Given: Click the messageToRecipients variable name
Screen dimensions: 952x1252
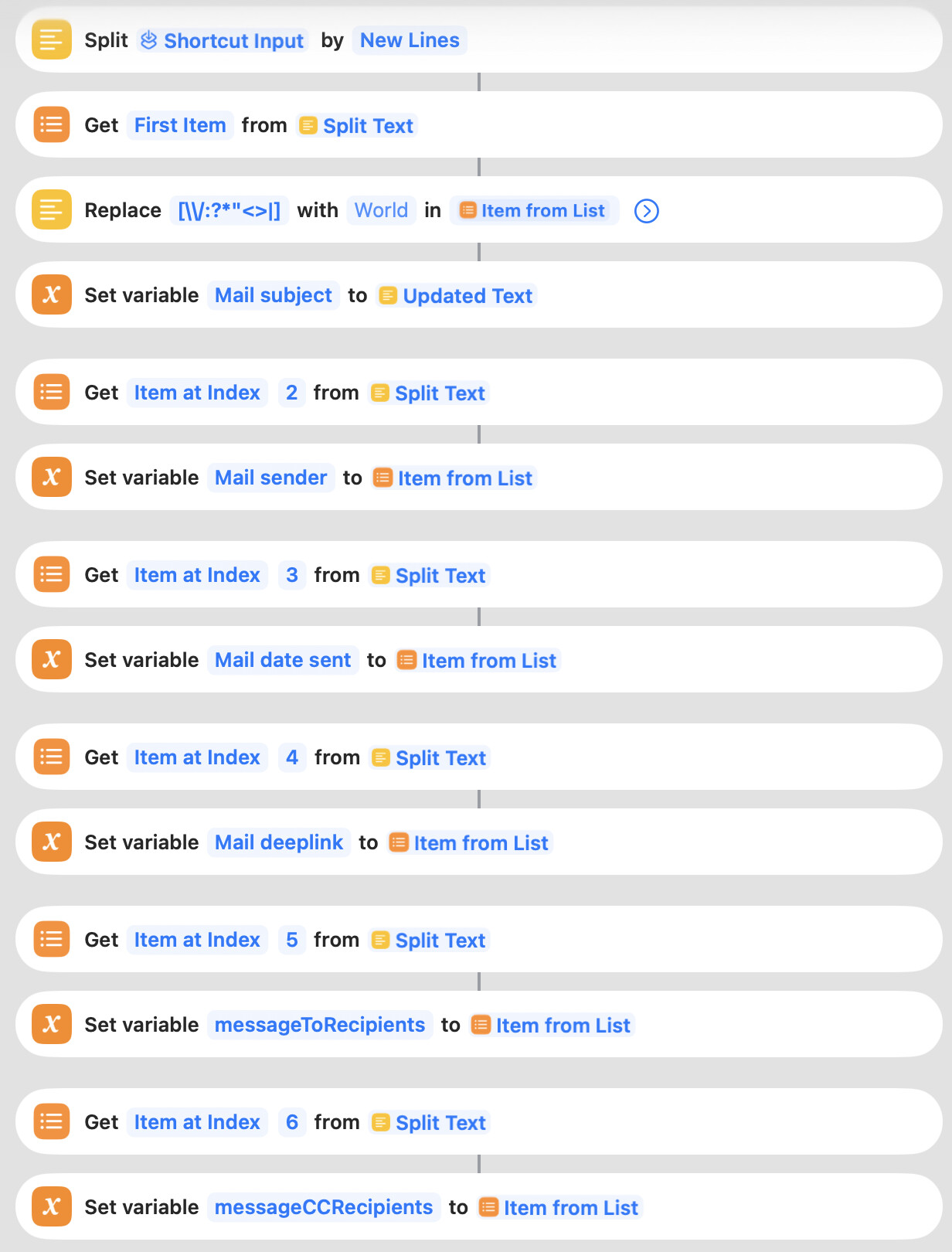Looking at the screenshot, I should tap(320, 1025).
